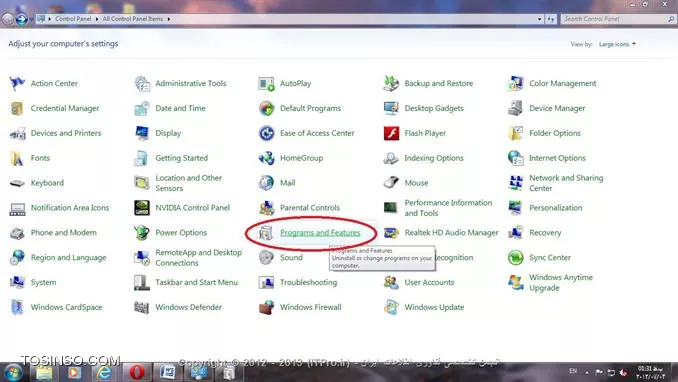Click the refresh button beside address bar
This screenshot has height=382, width=678.
pyautogui.click(x=550, y=19)
